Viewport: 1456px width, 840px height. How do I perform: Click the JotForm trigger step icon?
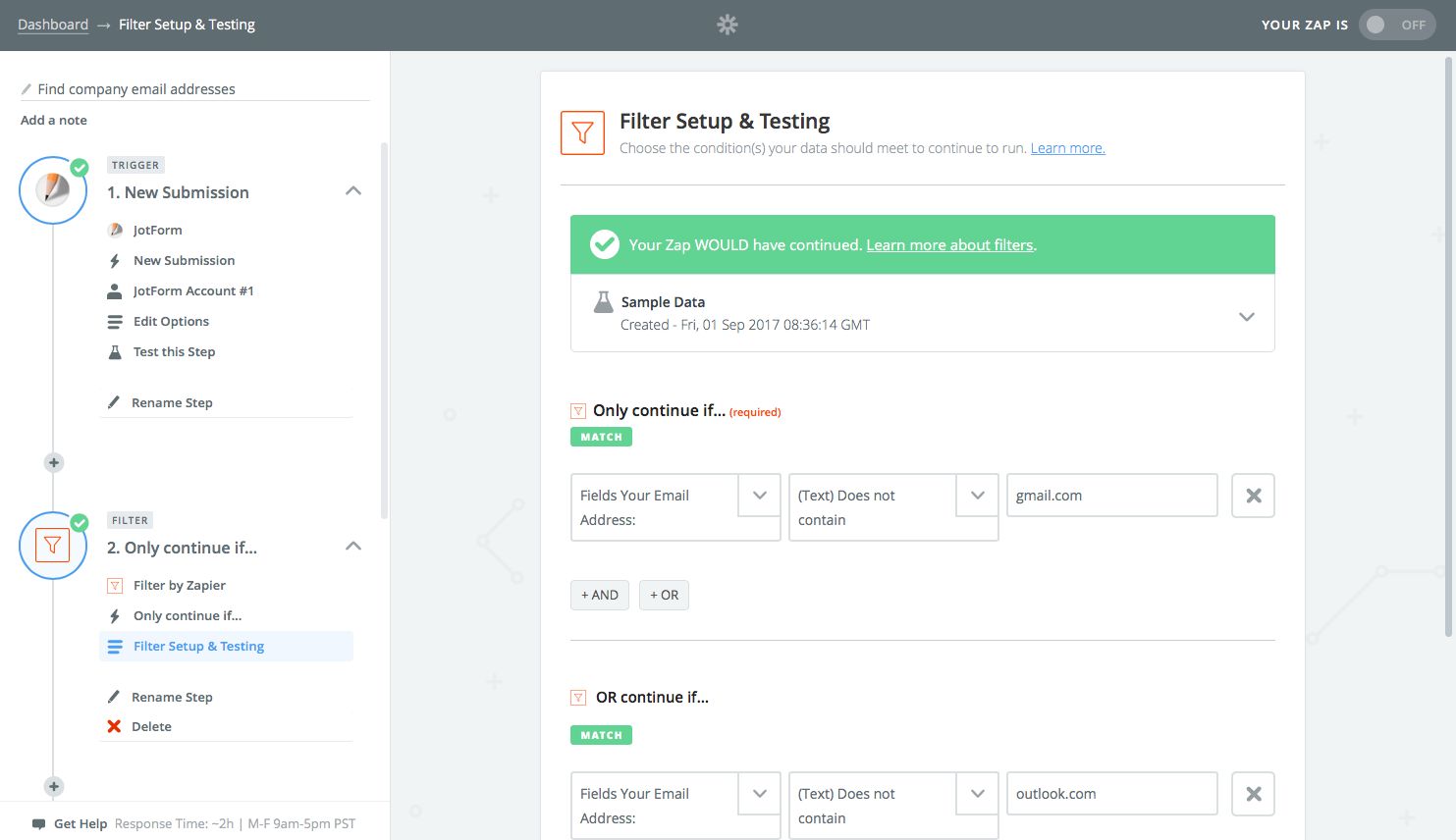[53, 190]
